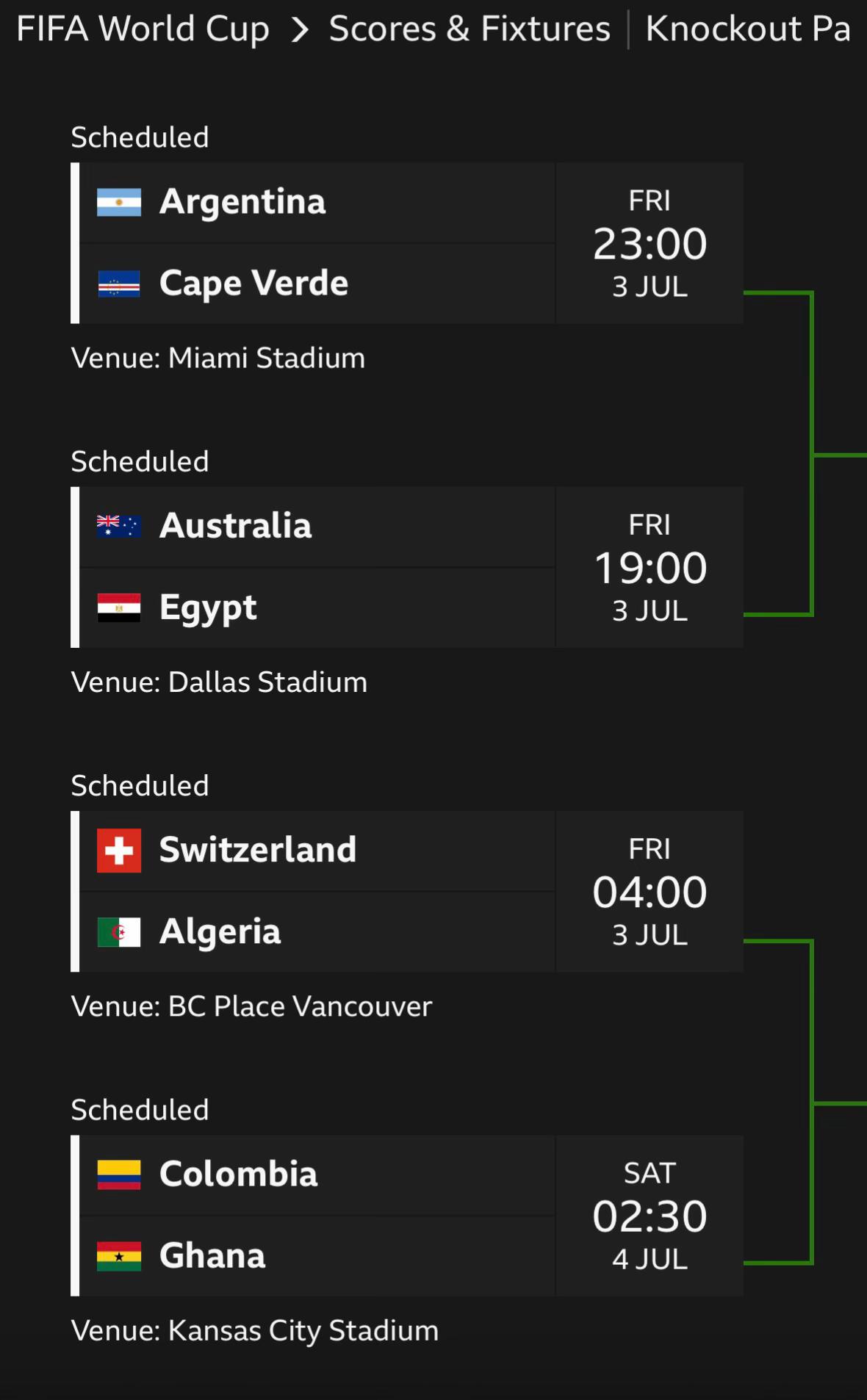Switch to the Knockout tab in header
This screenshot has width=867, height=1400.
click(x=748, y=29)
